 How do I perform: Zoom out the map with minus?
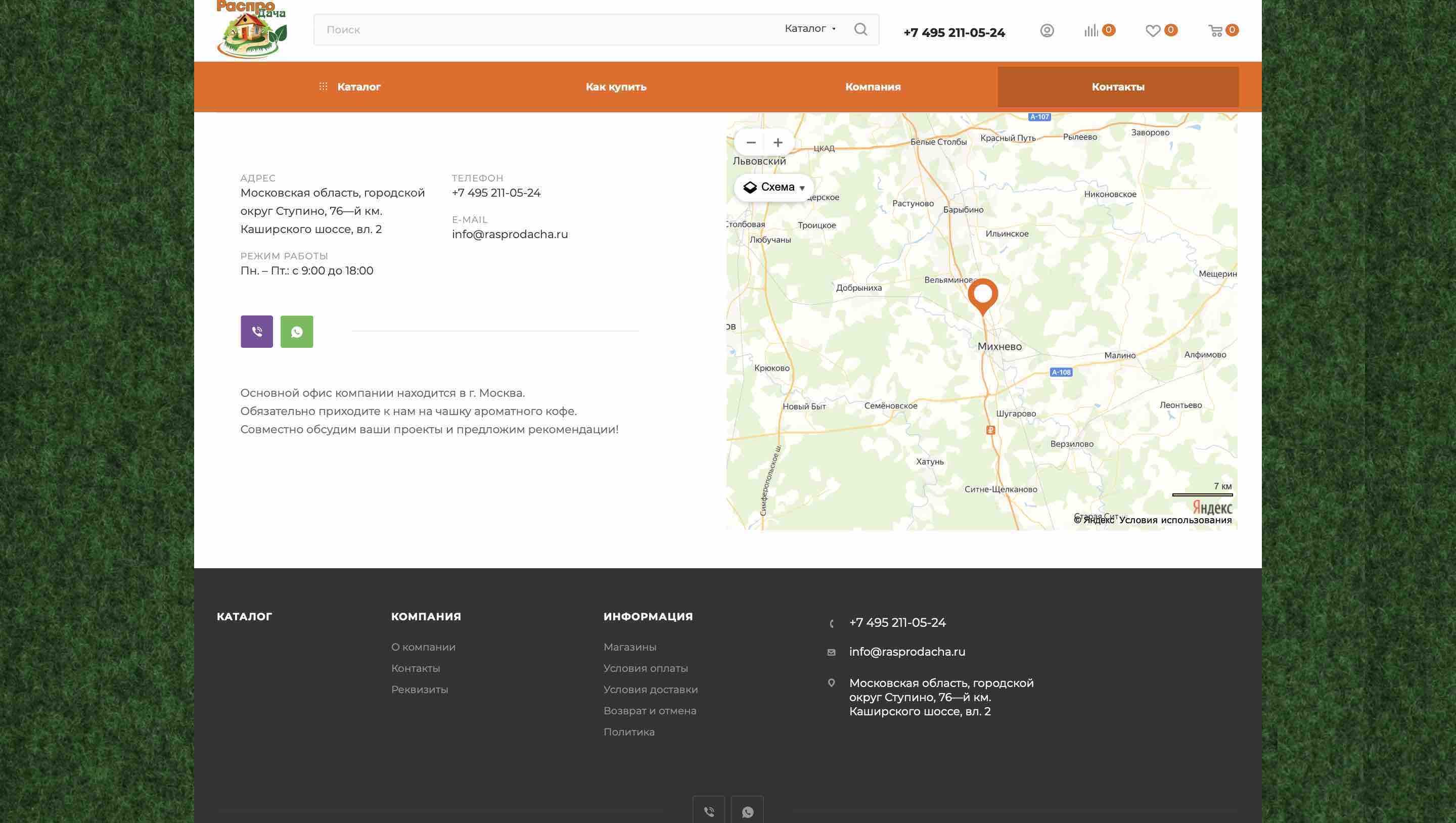[x=751, y=143]
